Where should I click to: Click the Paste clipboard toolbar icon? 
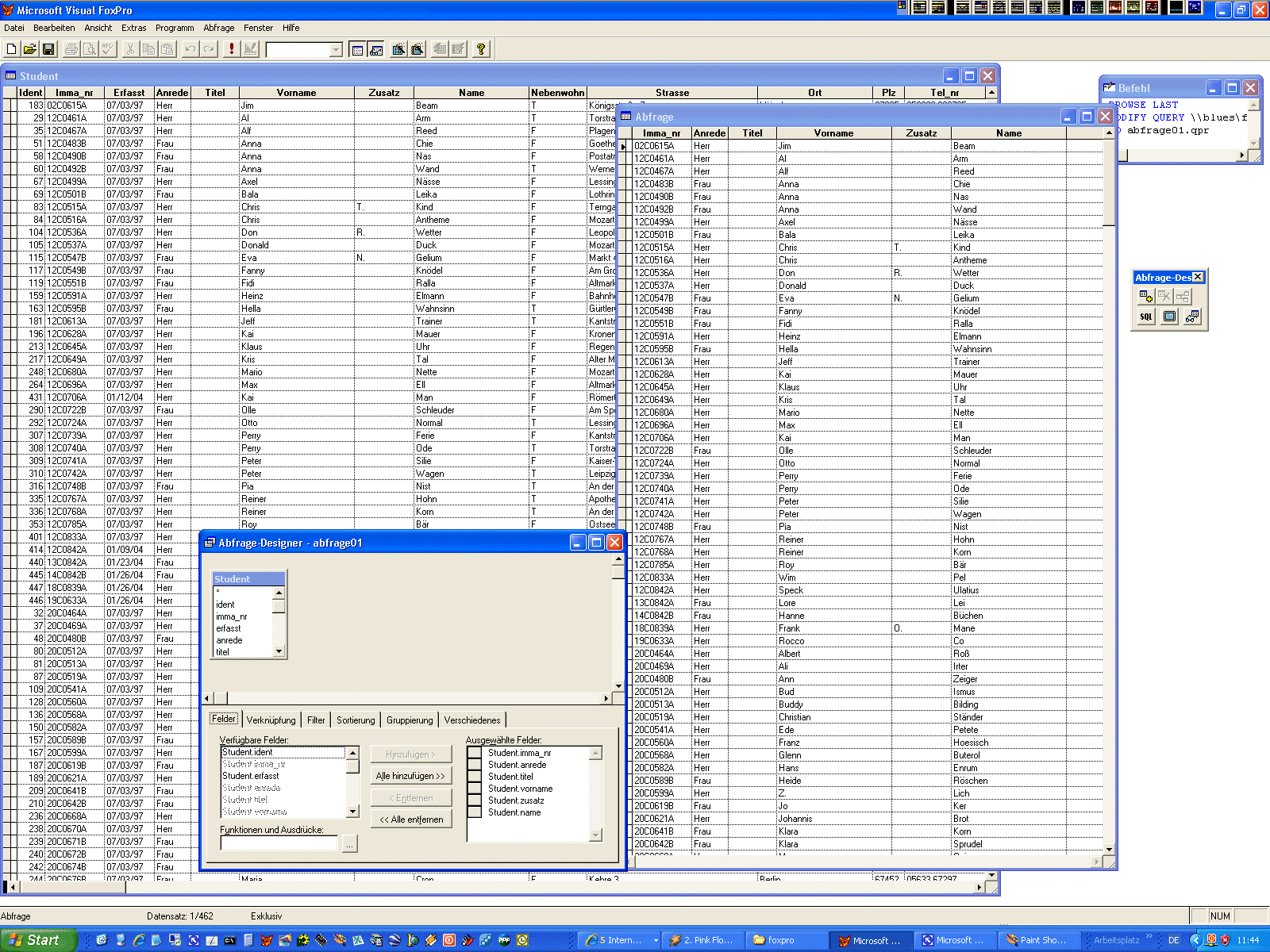point(167,49)
